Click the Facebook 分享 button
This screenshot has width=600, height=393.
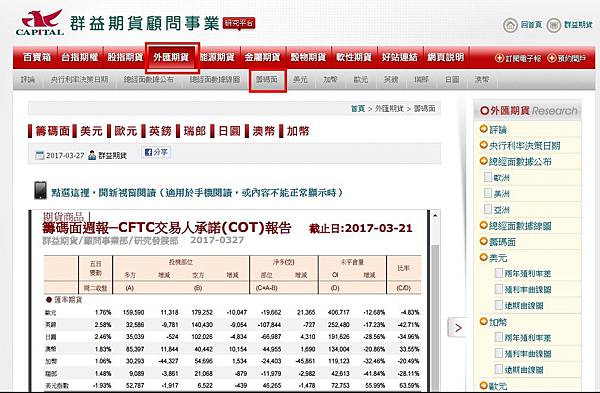pos(156,152)
